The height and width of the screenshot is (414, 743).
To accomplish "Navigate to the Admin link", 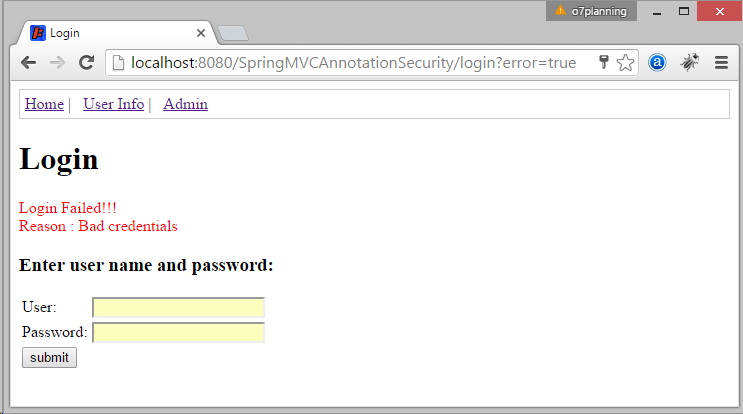I will 185,104.
